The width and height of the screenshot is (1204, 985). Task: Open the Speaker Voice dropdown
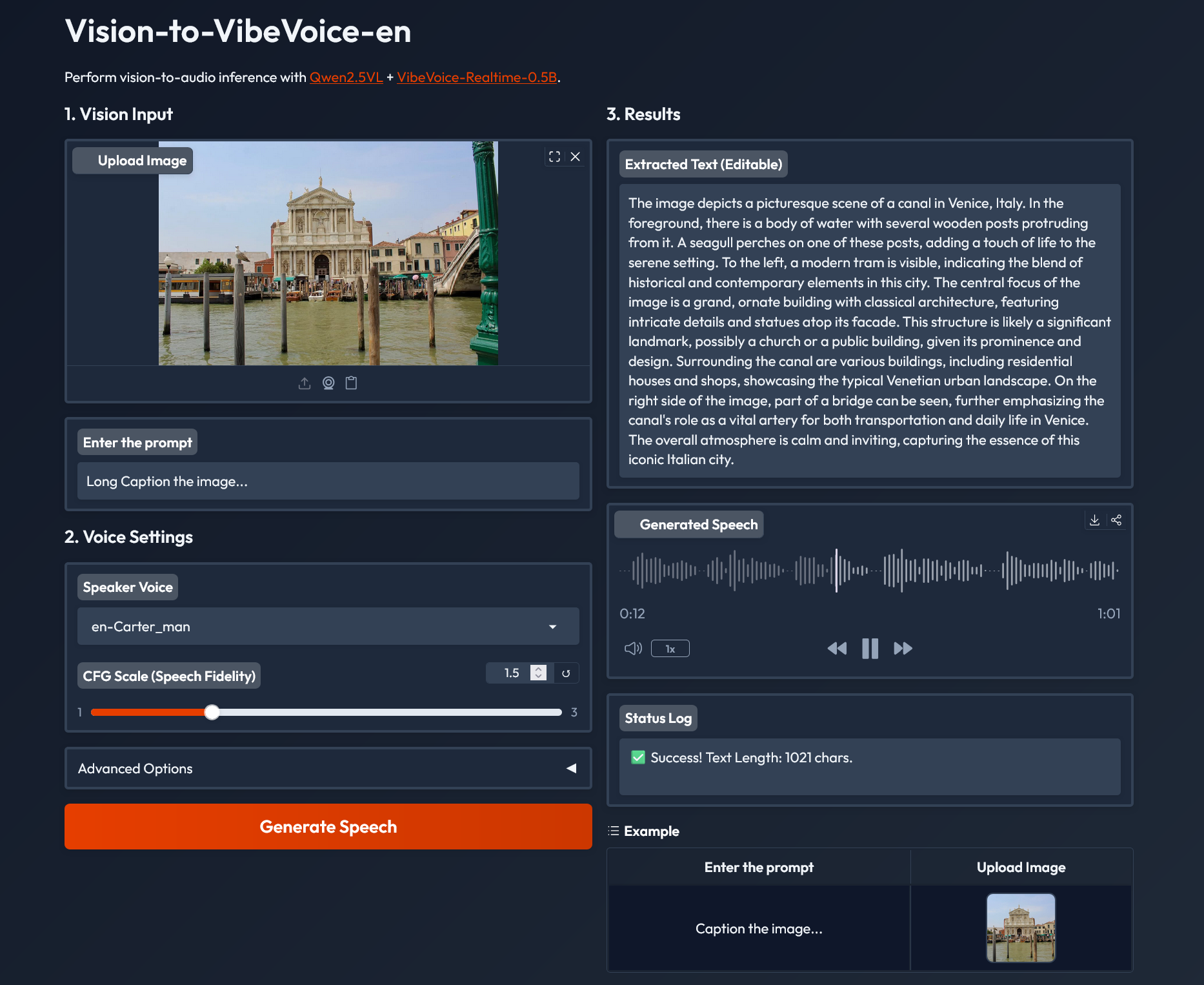pyautogui.click(x=328, y=627)
